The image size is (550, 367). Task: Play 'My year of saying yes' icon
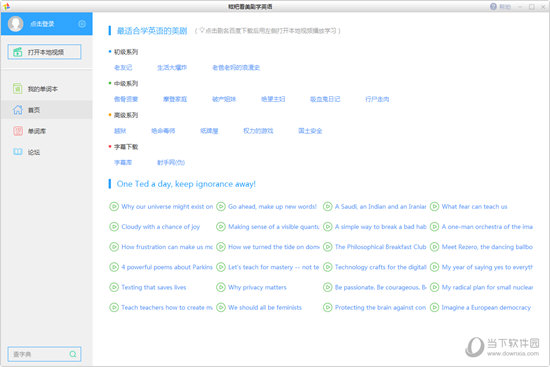point(434,267)
